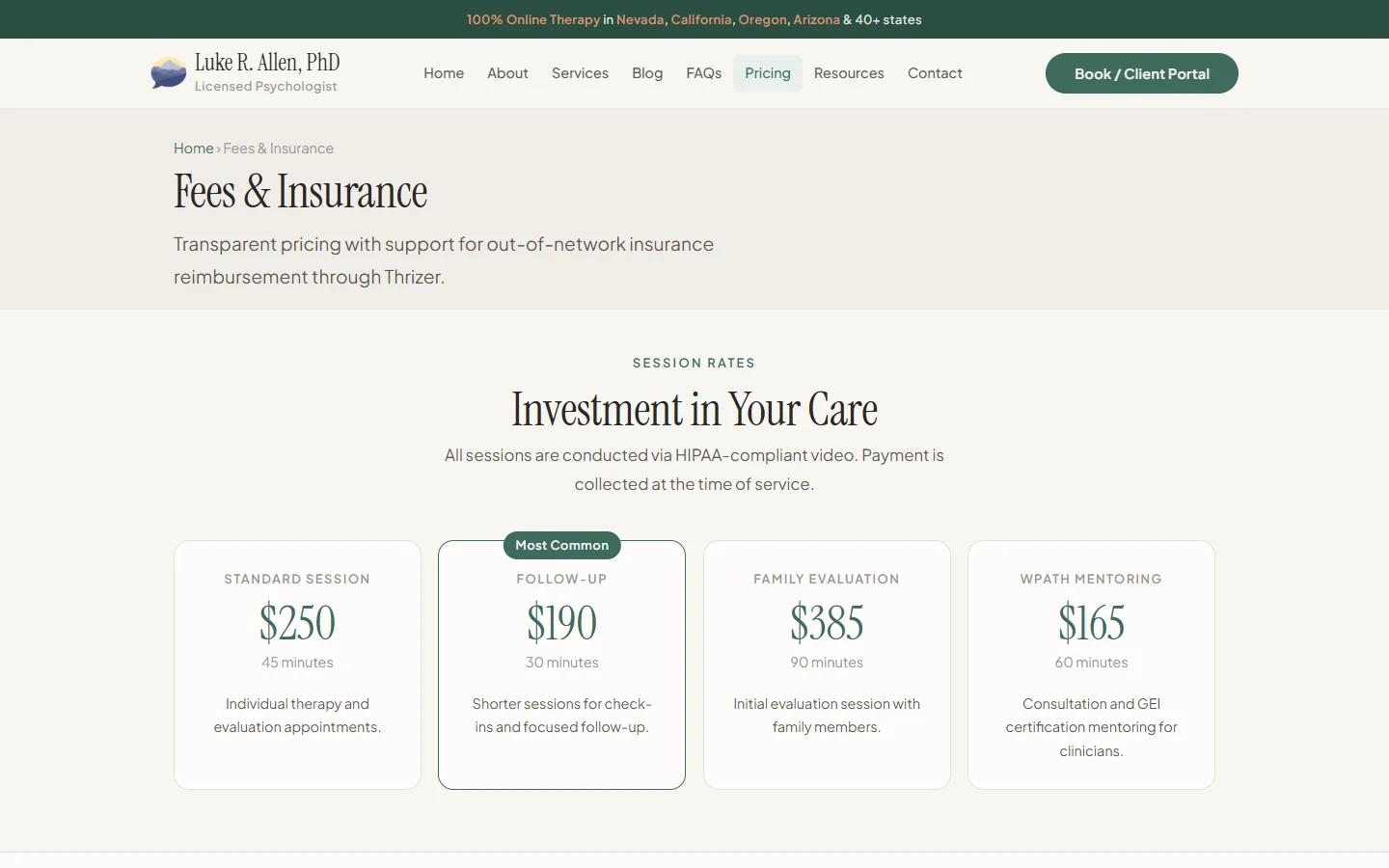Go to the About page

tap(507, 73)
